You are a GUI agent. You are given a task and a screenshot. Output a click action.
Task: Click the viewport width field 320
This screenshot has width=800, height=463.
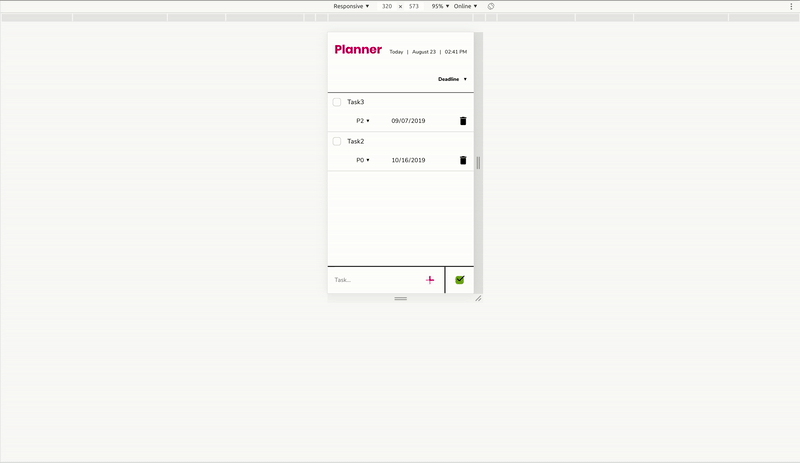[387, 6]
